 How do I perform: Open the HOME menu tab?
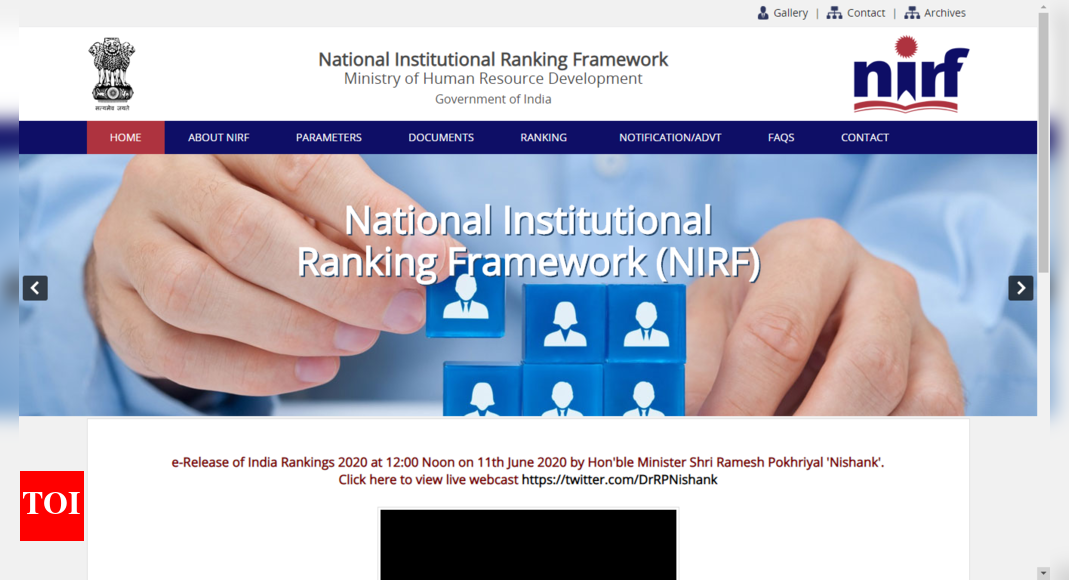(125, 138)
